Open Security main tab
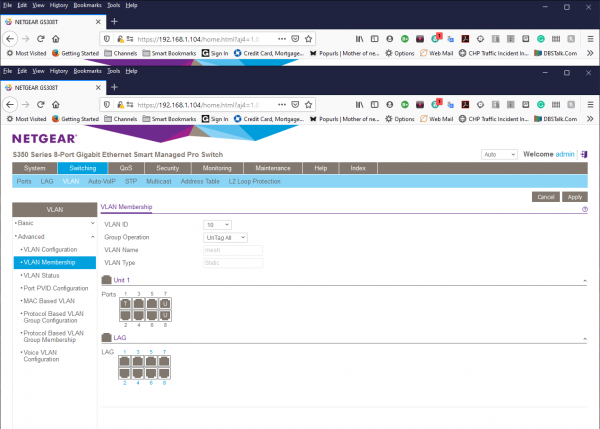The width and height of the screenshot is (600, 429). (168, 168)
